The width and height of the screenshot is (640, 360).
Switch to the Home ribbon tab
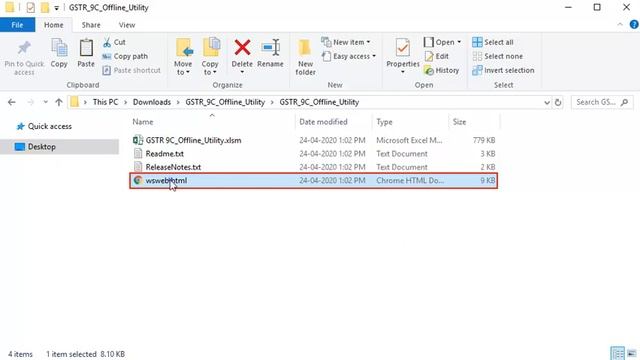pyautogui.click(x=53, y=25)
